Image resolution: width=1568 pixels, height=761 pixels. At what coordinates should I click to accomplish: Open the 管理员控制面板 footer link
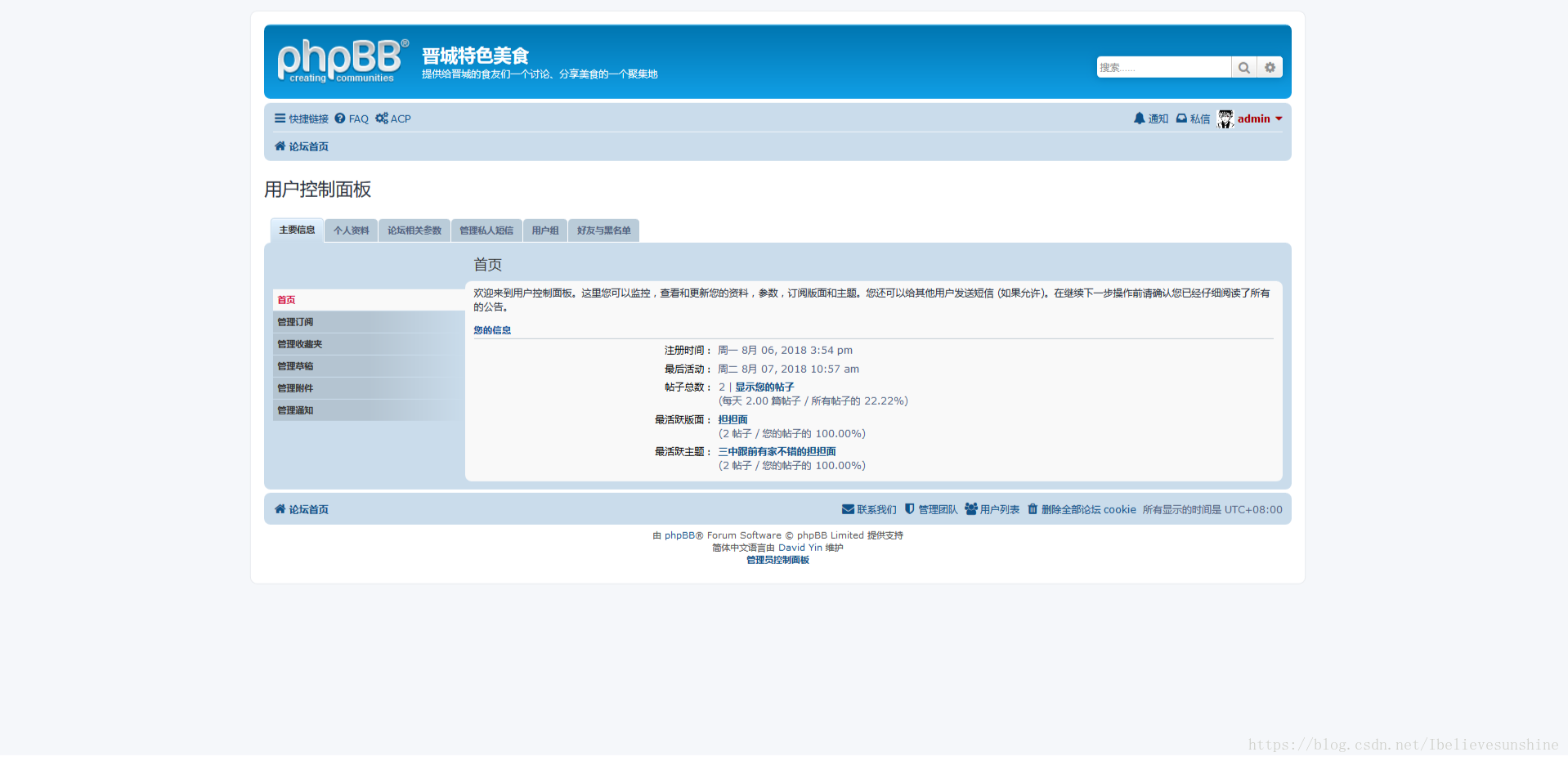click(x=776, y=560)
